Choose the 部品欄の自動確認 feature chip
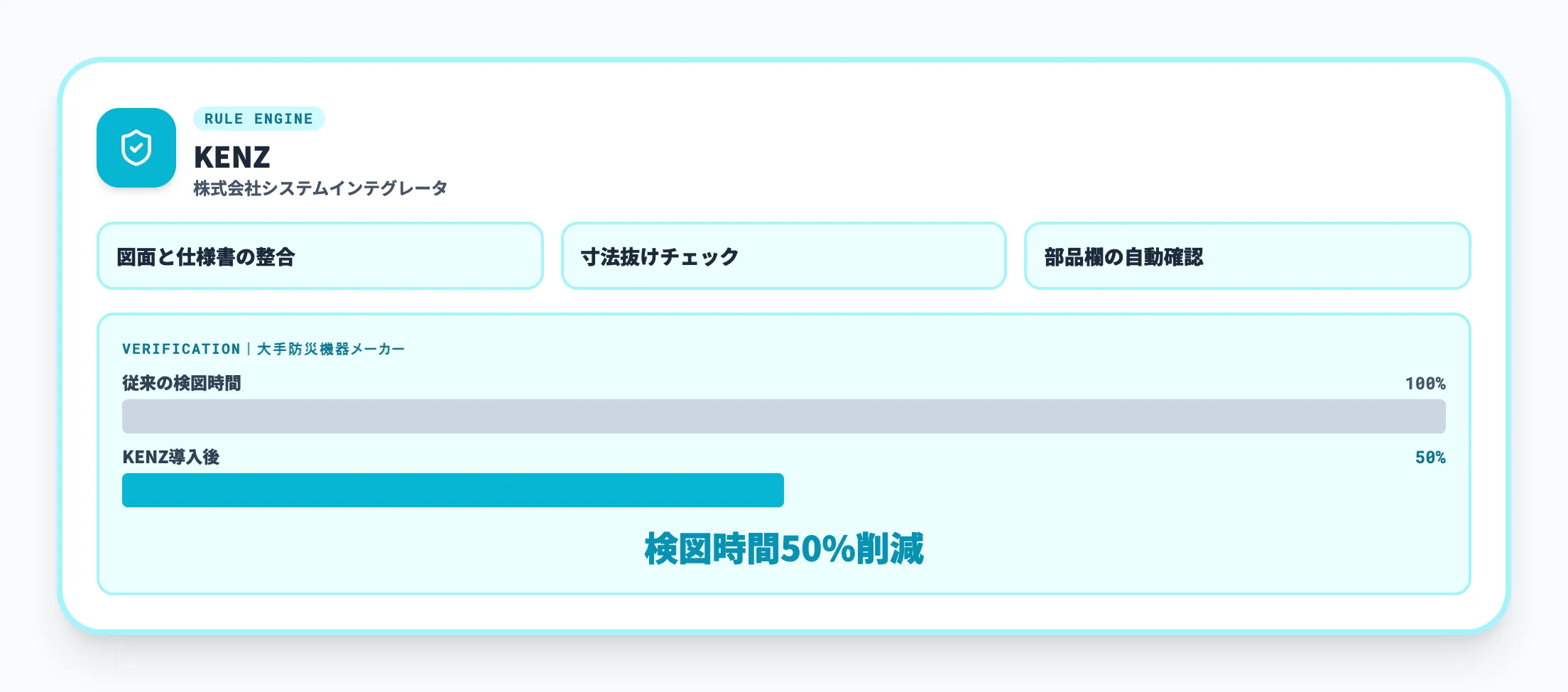This screenshot has height=692, width=1568. [x=1247, y=256]
